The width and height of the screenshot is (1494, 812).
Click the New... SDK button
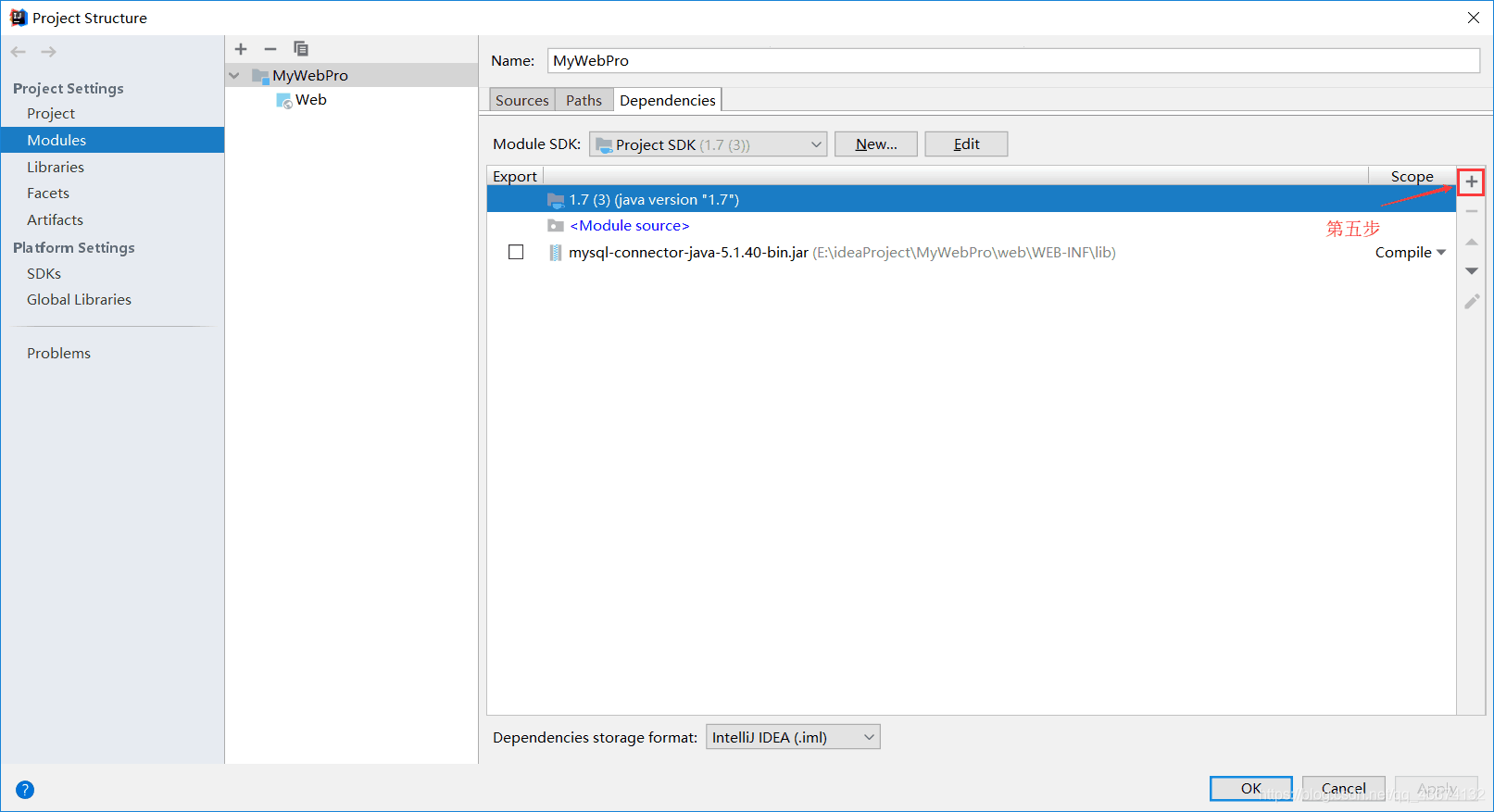click(x=876, y=144)
